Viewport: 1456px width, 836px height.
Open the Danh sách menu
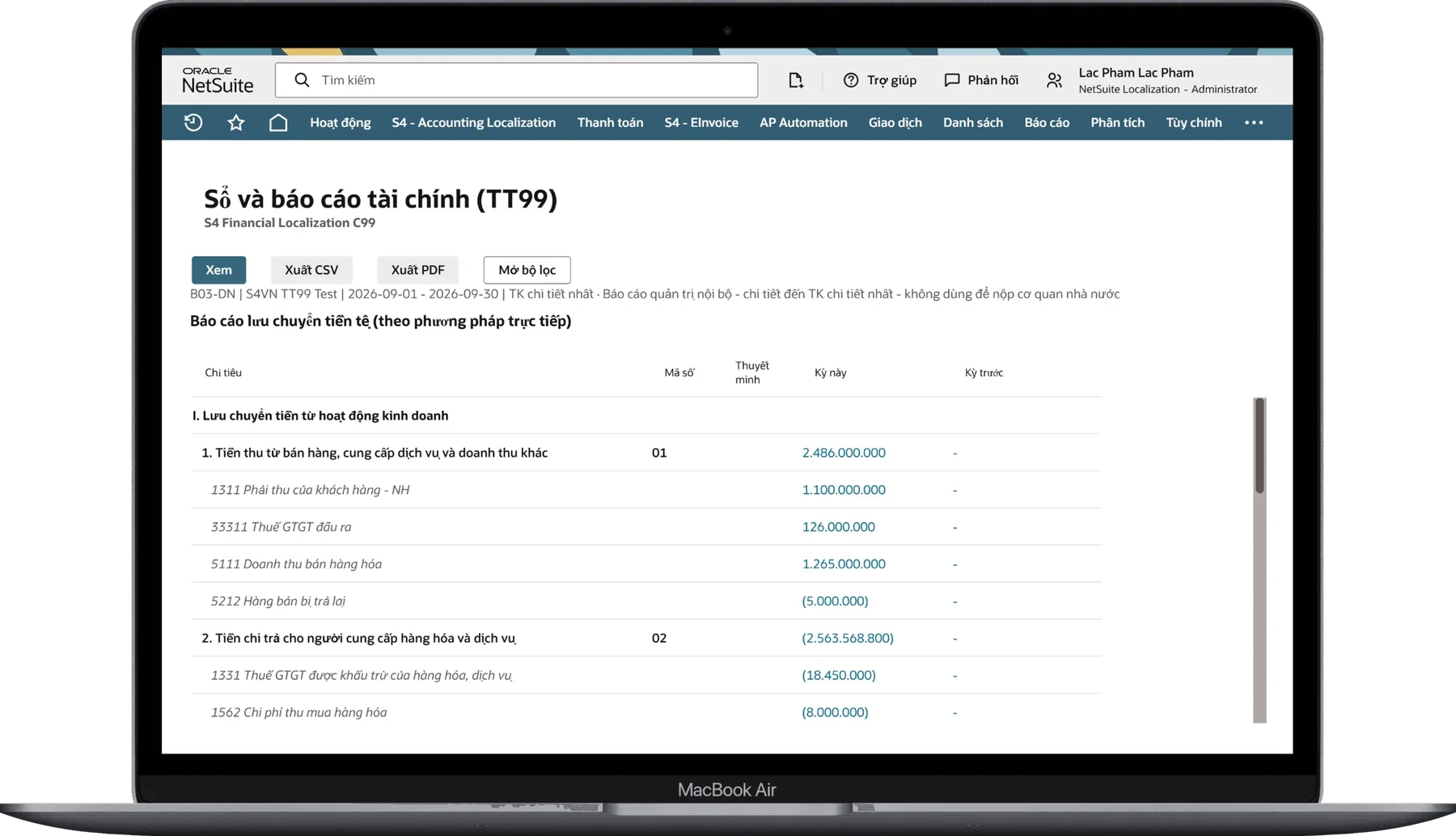(973, 123)
